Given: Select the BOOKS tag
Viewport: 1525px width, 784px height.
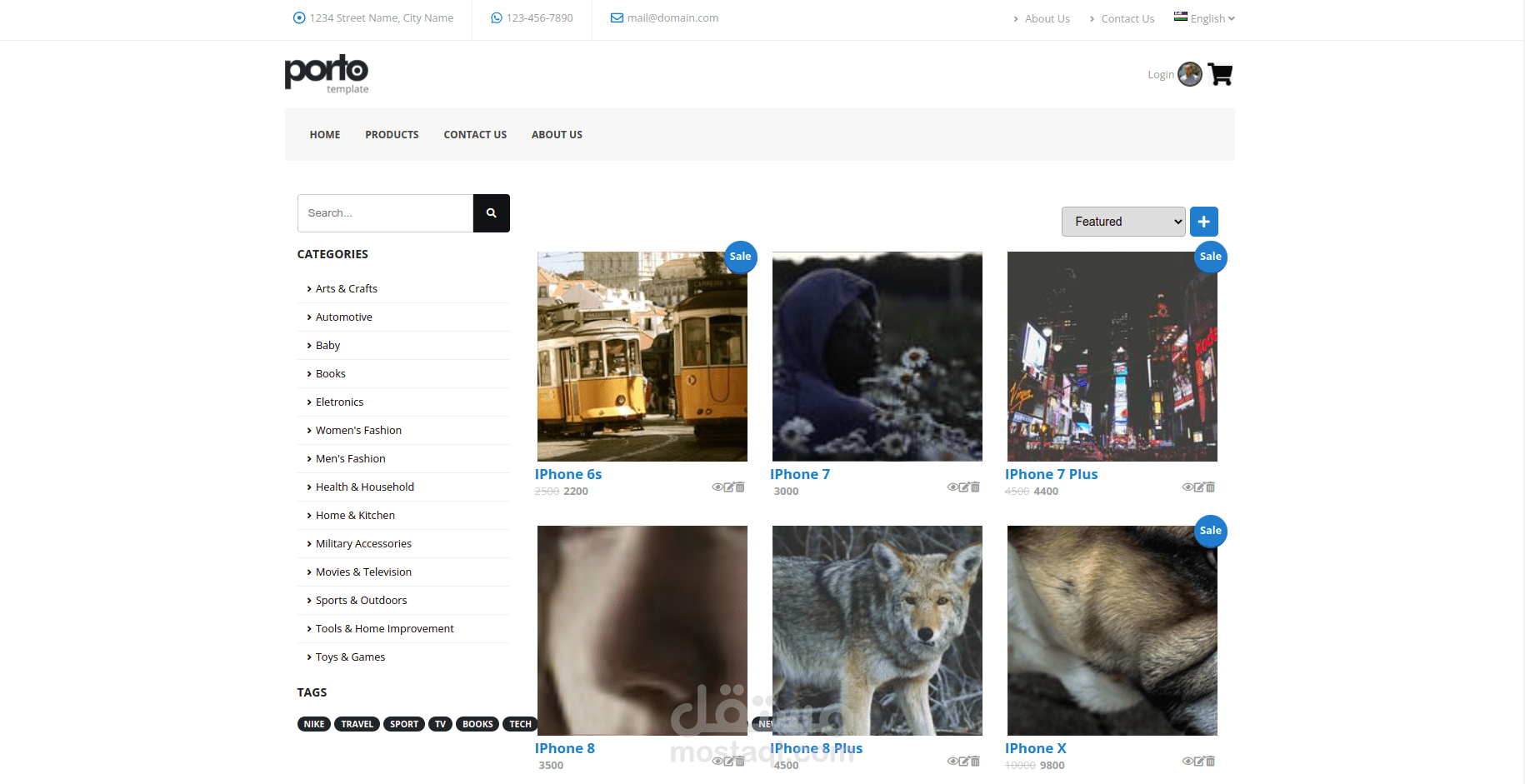Looking at the screenshot, I should (x=477, y=724).
